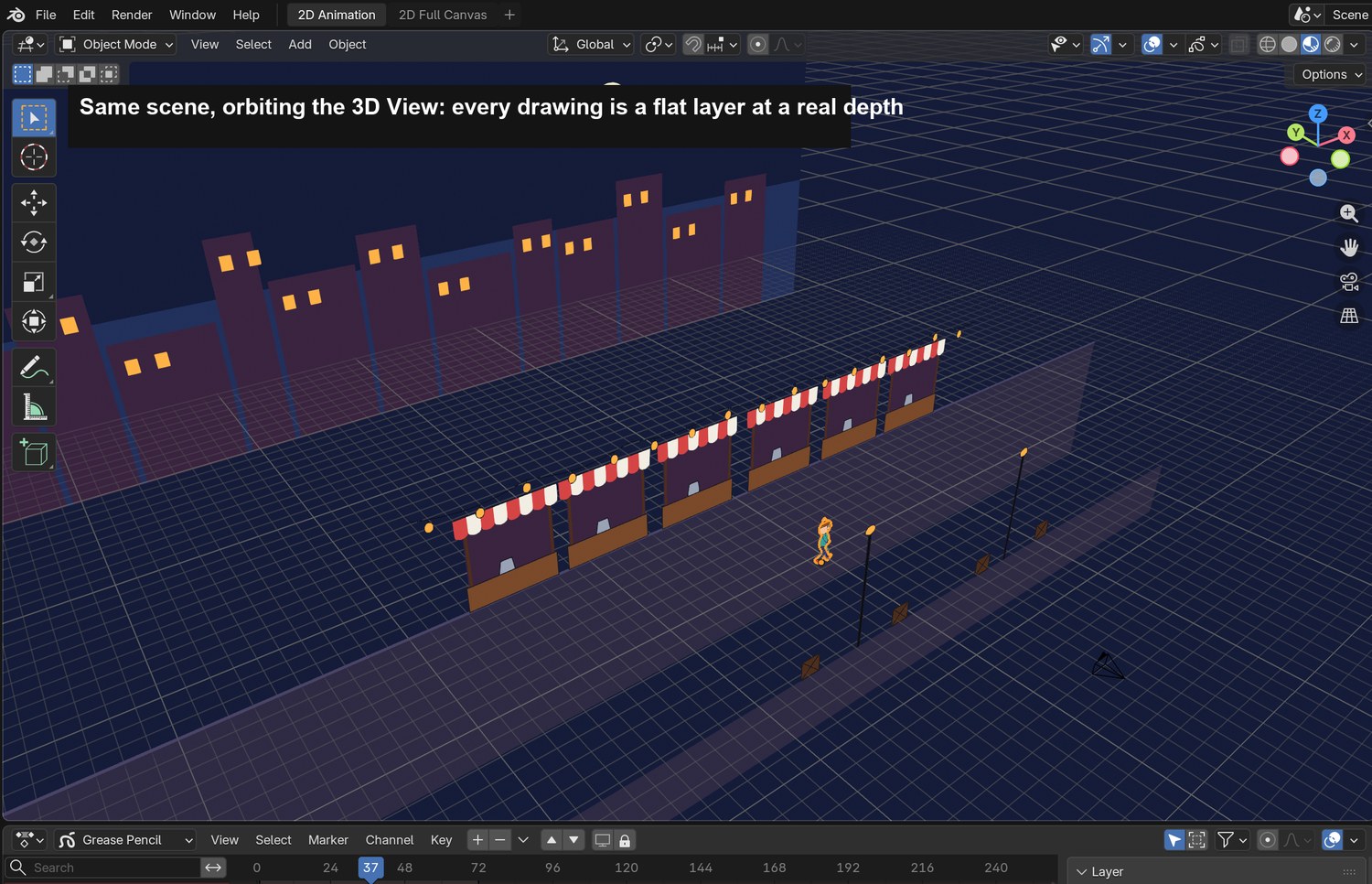Open the 3D view Add menu

pos(300,44)
